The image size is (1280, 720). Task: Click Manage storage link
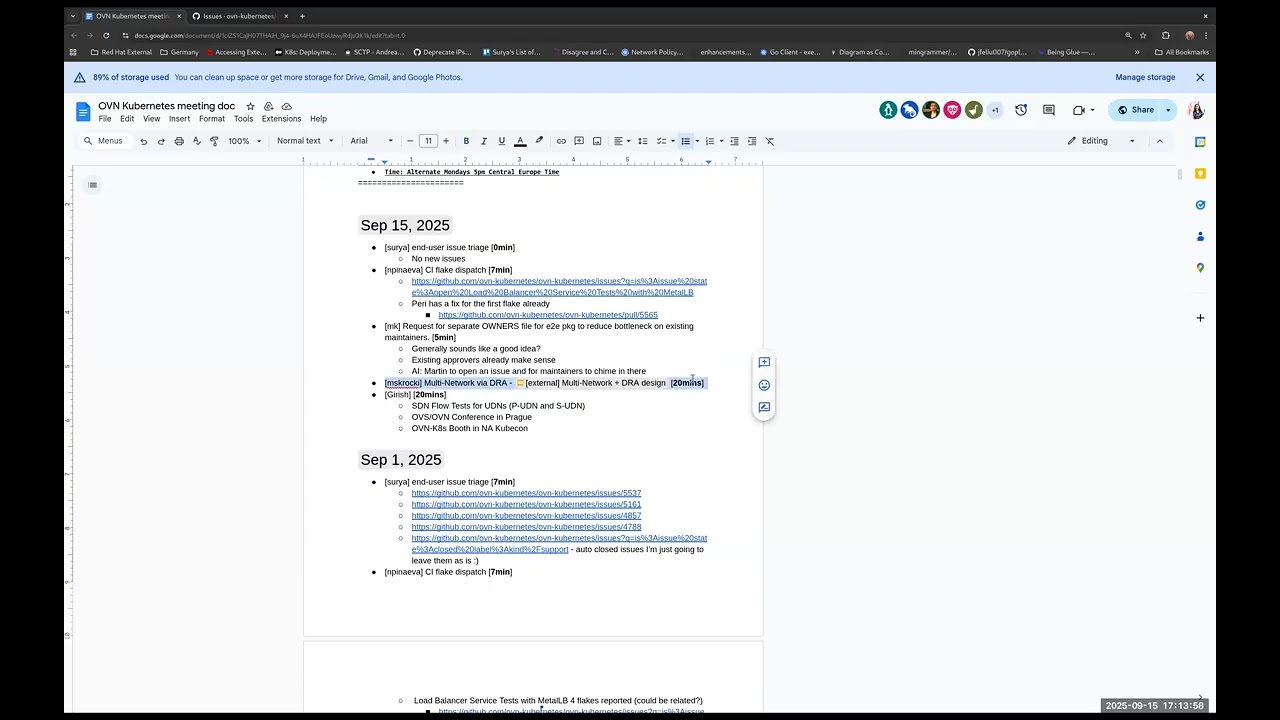click(1145, 77)
